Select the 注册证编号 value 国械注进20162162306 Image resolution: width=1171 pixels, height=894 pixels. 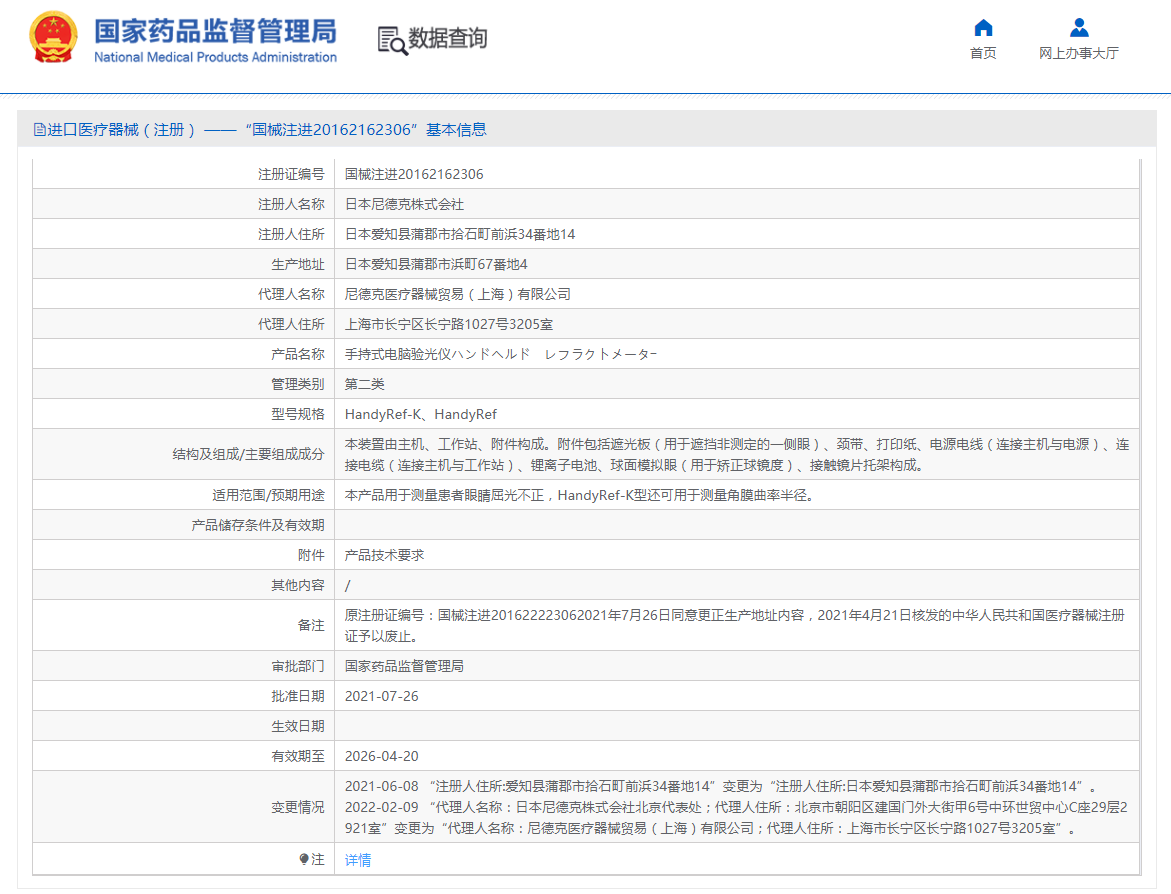pyautogui.click(x=414, y=174)
